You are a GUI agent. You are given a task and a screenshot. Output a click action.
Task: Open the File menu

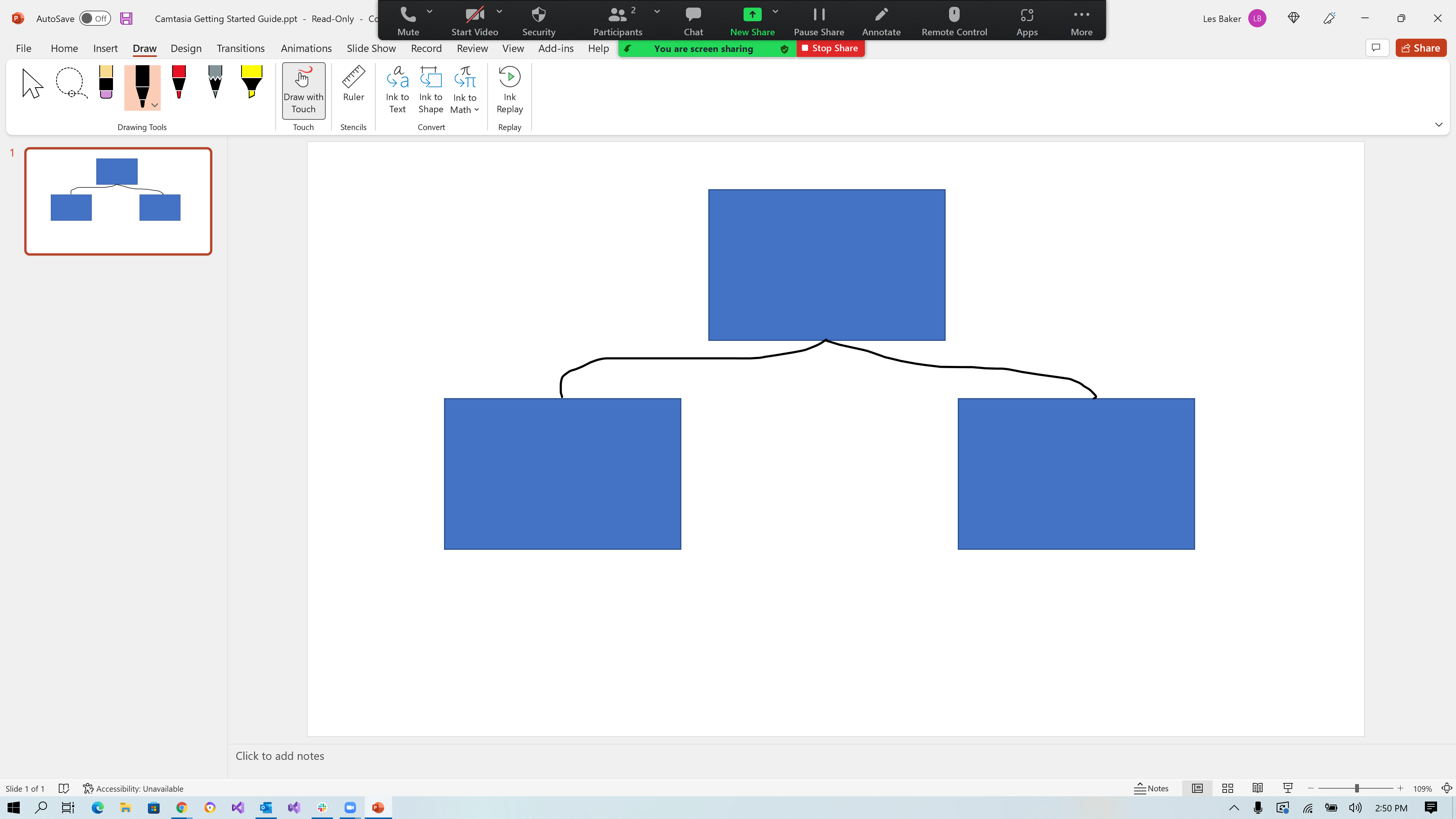24,49
